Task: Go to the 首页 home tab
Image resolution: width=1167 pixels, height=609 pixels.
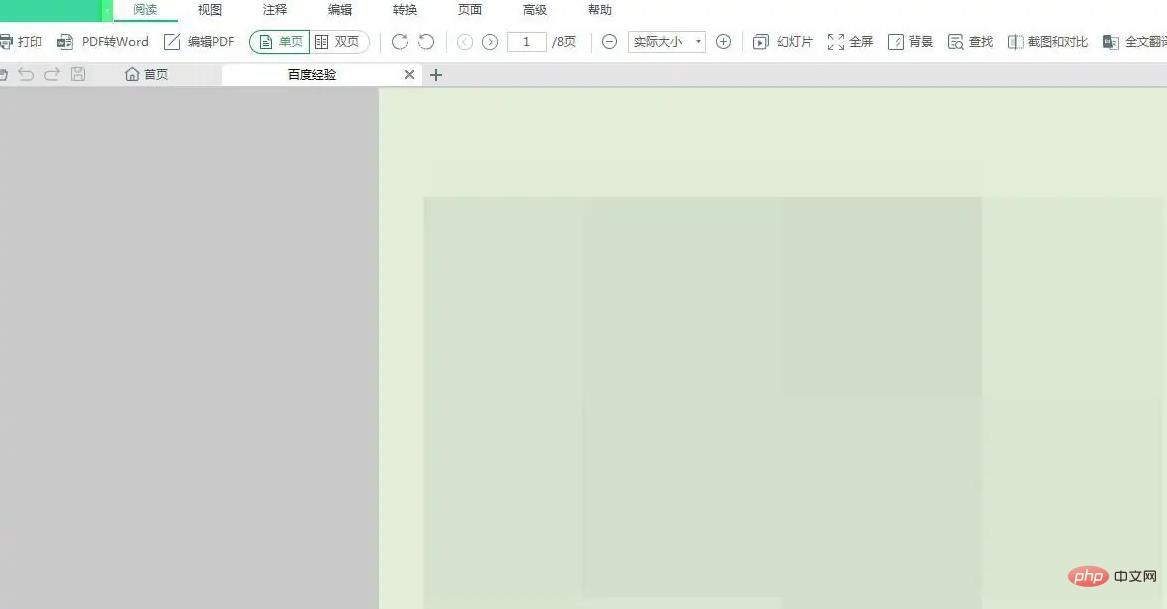Action: pyautogui.click(x=147, y=74)
